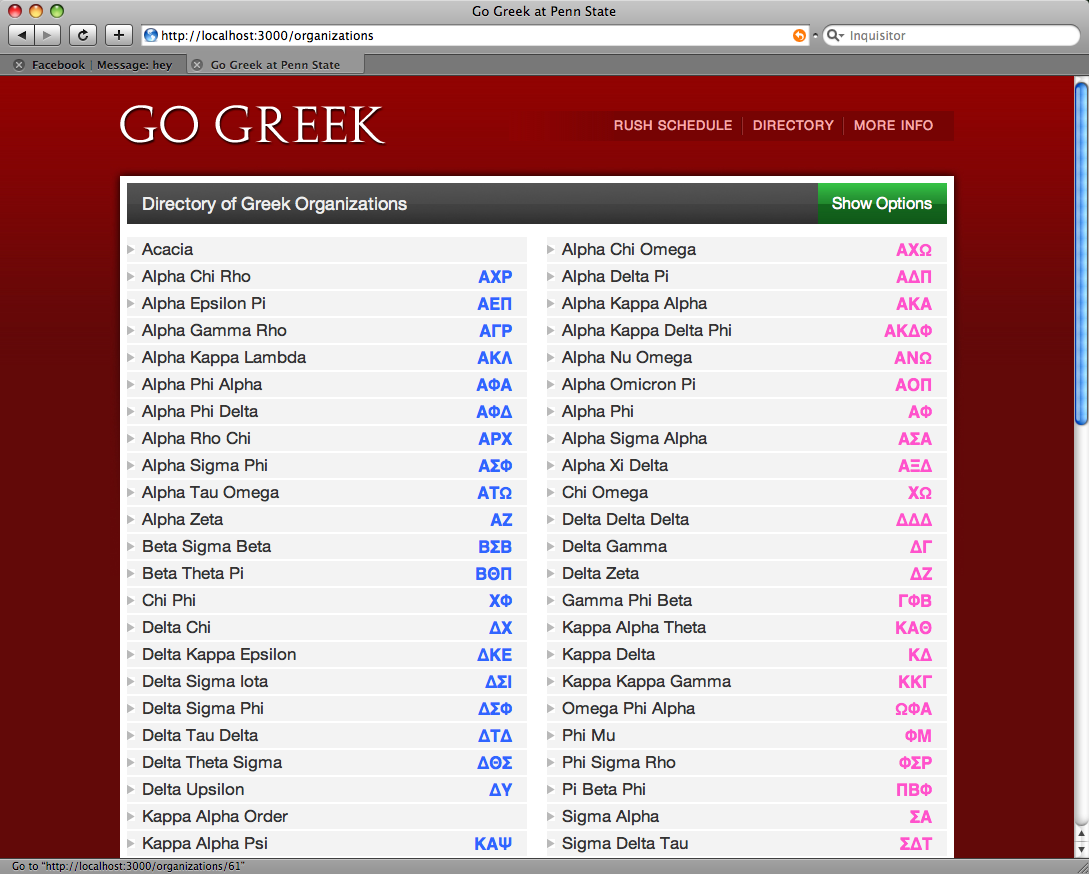Click the pink ΣΔΤ letters
Viewport: 1089px width, 874px height.
(x=915, y=843)
